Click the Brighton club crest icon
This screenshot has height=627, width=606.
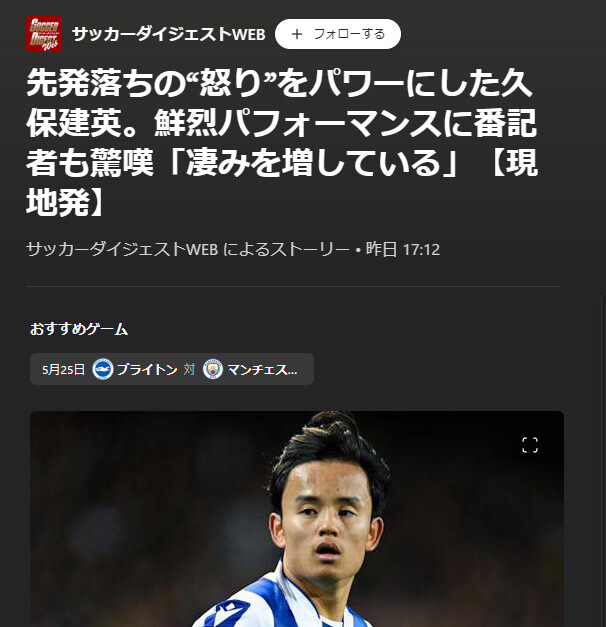click(x=103, y=369)
